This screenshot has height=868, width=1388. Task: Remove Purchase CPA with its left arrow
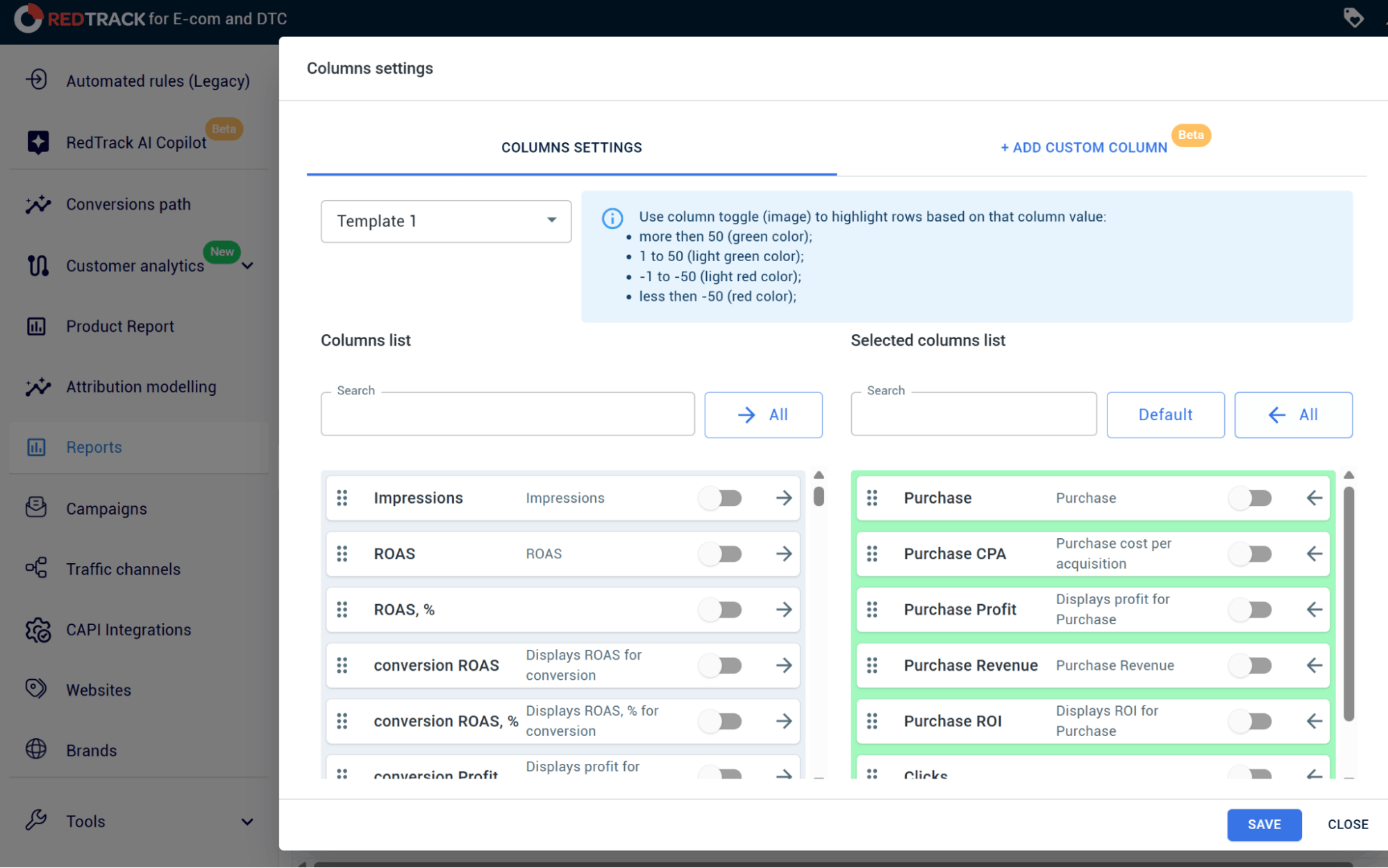[x=1314, y=553]
